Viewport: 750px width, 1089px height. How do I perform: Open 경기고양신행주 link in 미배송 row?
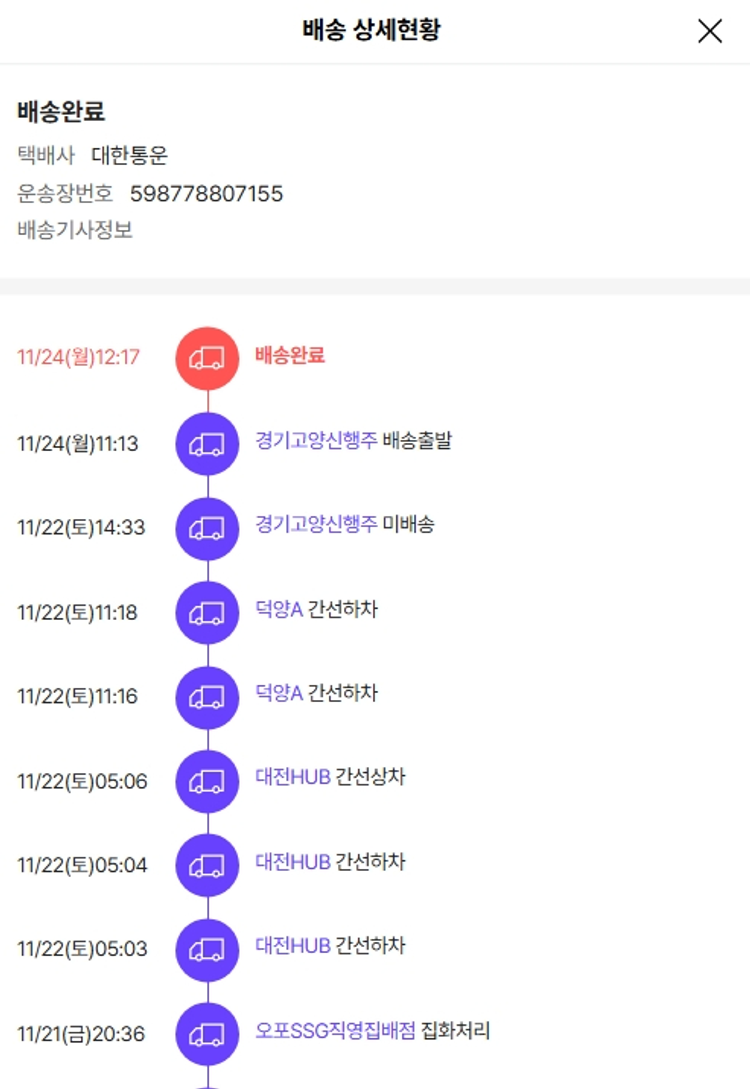(x=316, y=524)
